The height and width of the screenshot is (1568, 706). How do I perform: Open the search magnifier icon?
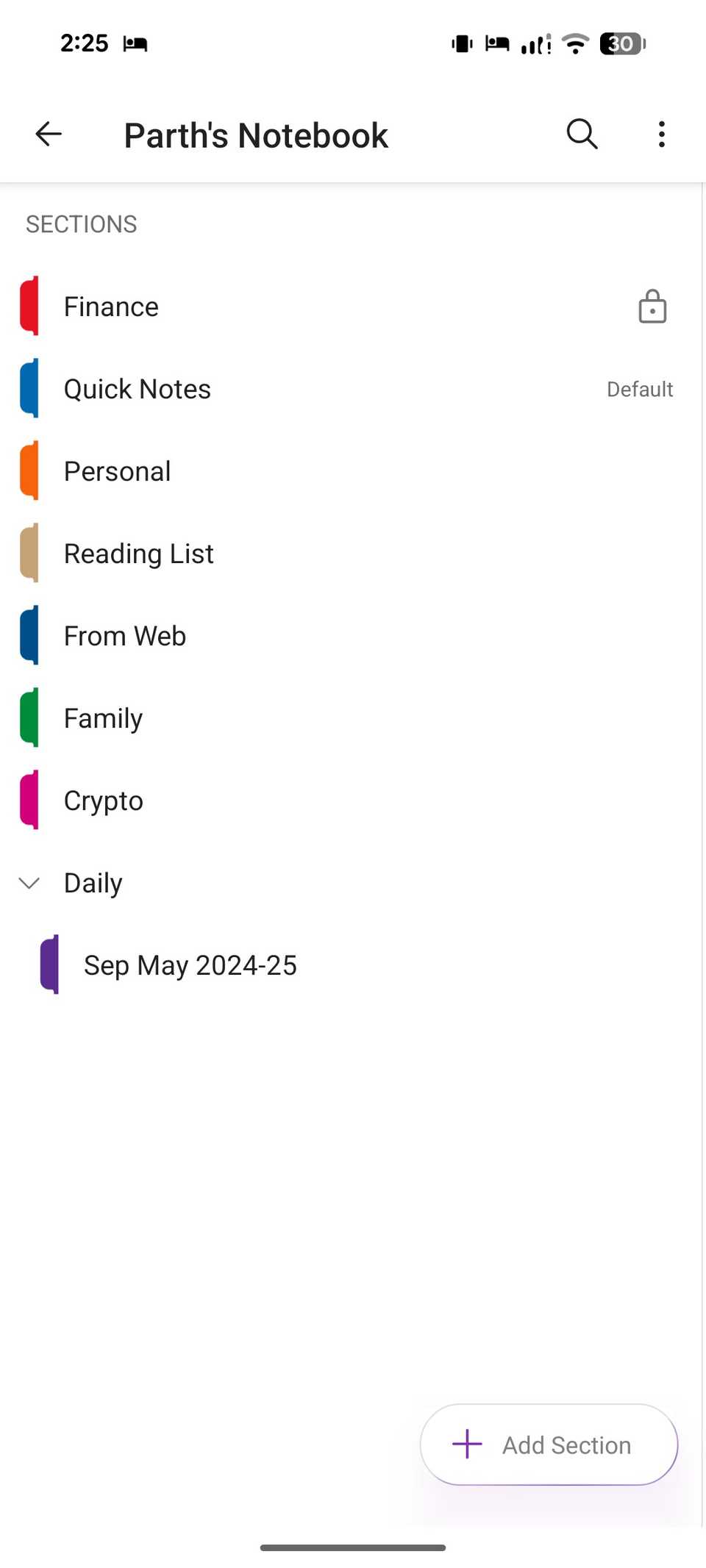(582, 135)
